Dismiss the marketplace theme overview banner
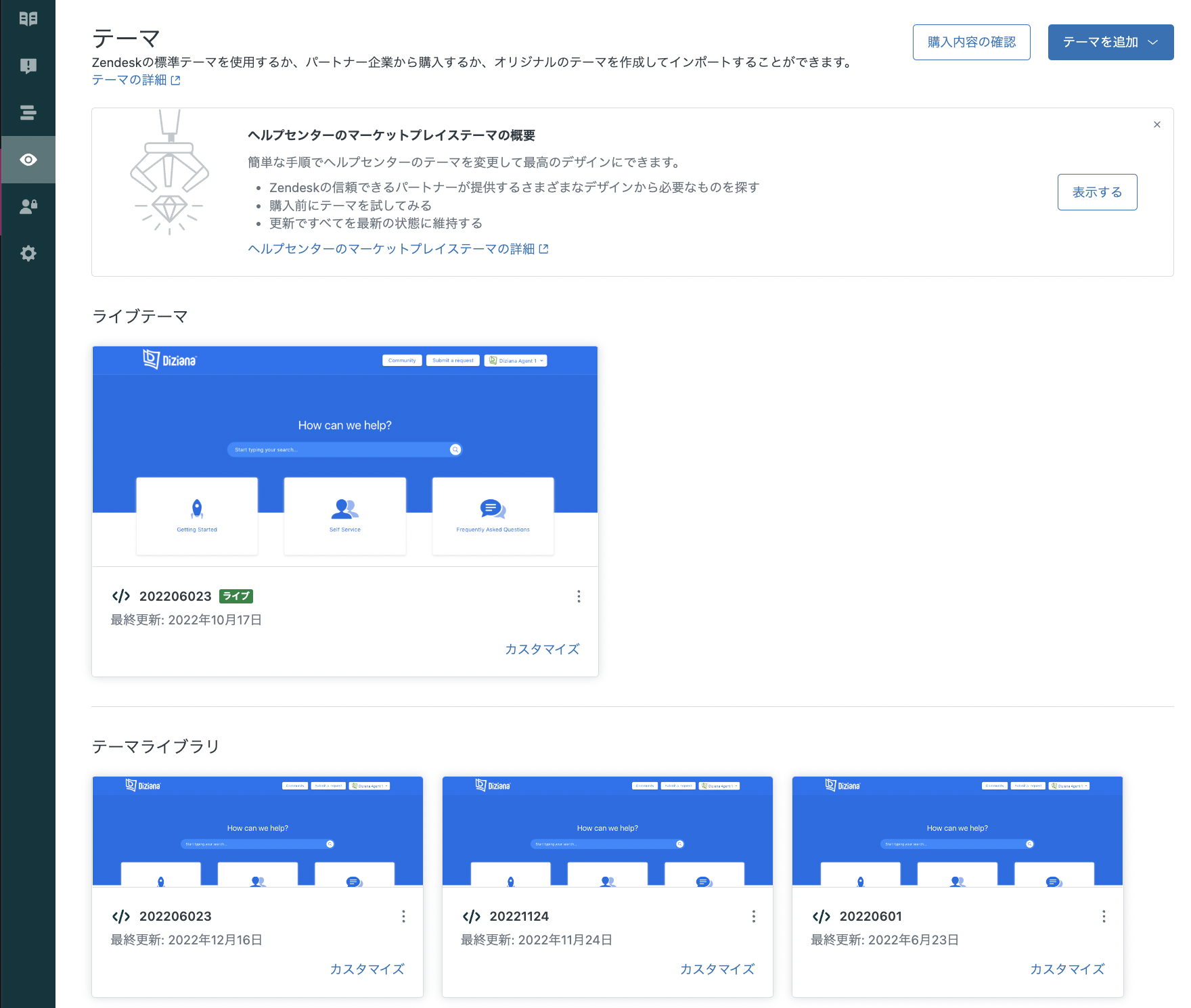The height and width of the screenshot is (1008, 1191). pos(1157,124)
